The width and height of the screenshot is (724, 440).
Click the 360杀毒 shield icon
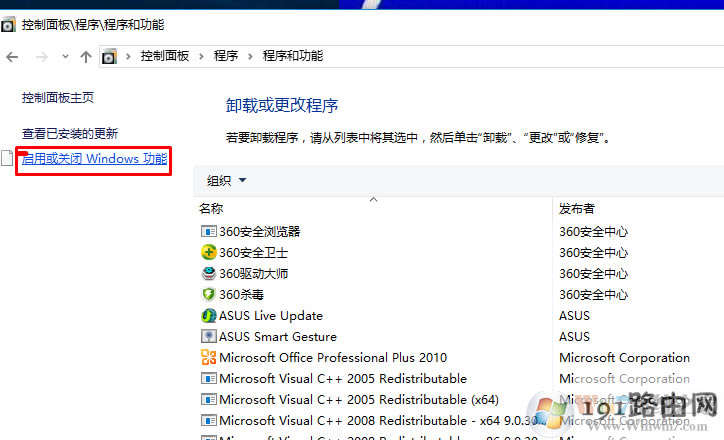pos(209,294)
